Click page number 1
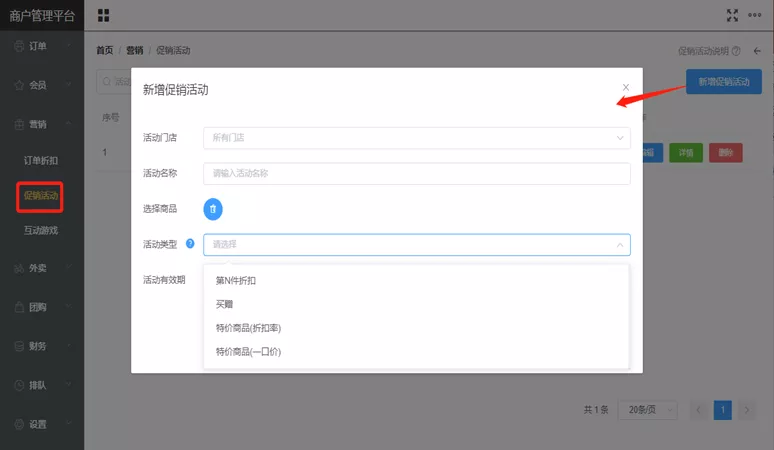The width and height of the screenshot is (774, 450). tap(723, 410)
